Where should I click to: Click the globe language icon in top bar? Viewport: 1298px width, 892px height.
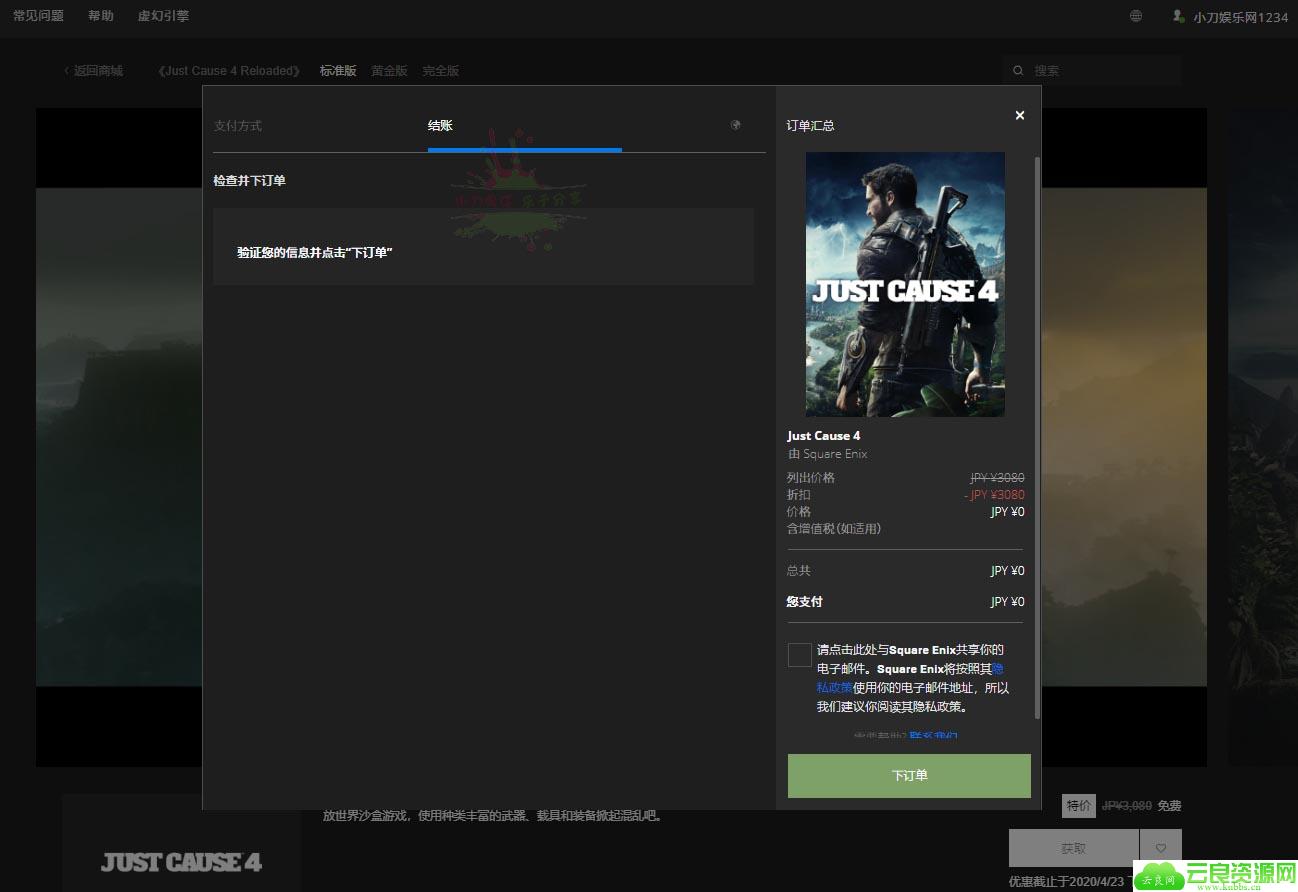[x=1135, y=16]
